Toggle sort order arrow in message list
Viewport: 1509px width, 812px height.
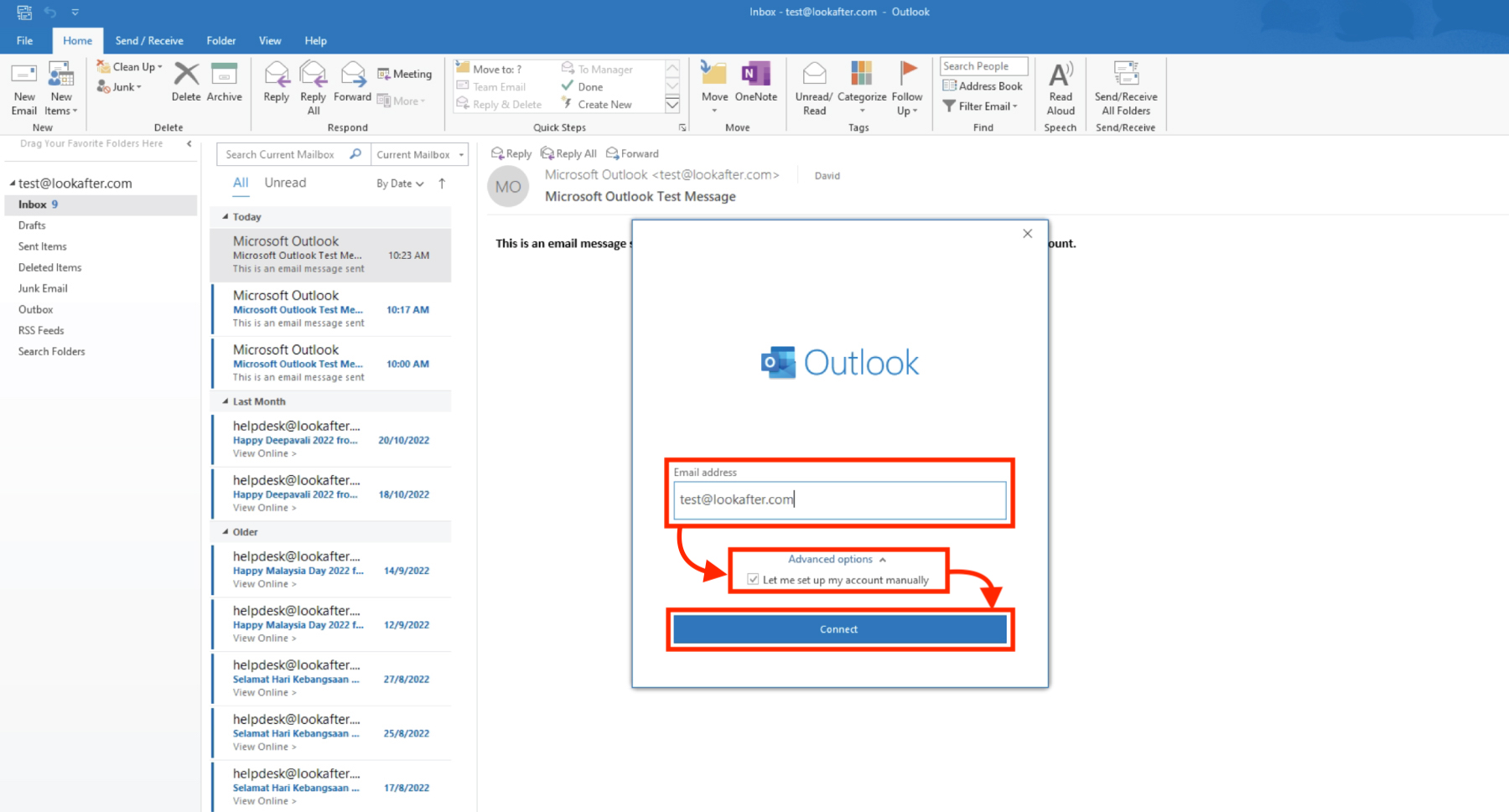coord(442,184)
